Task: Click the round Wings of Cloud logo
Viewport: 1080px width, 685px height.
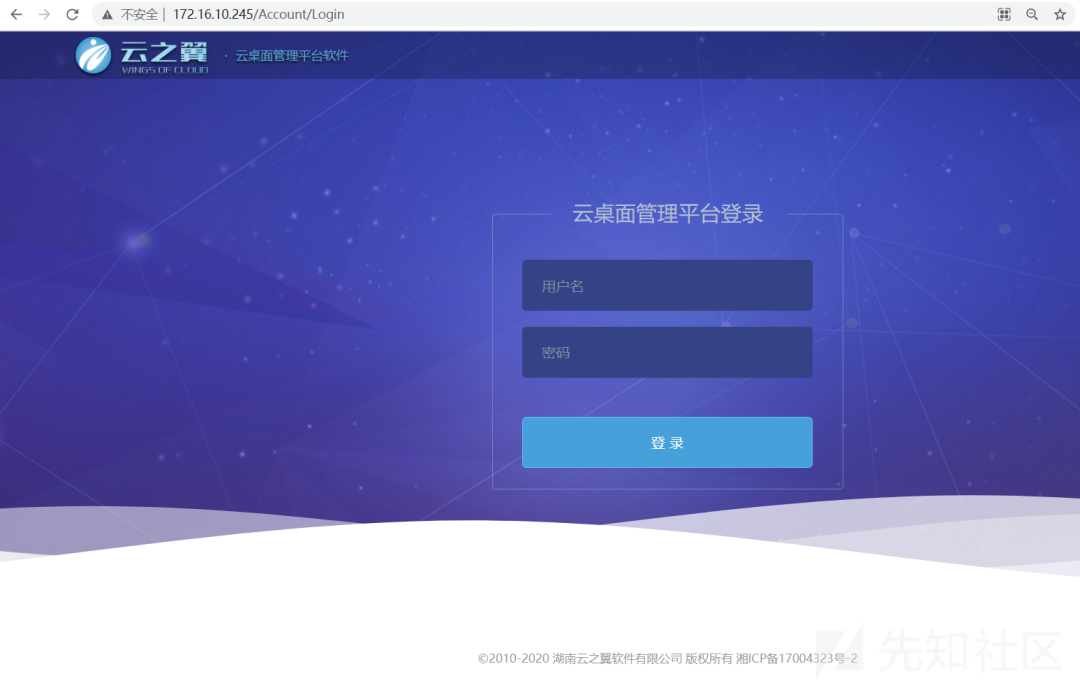Action: [x=93, y=55]
